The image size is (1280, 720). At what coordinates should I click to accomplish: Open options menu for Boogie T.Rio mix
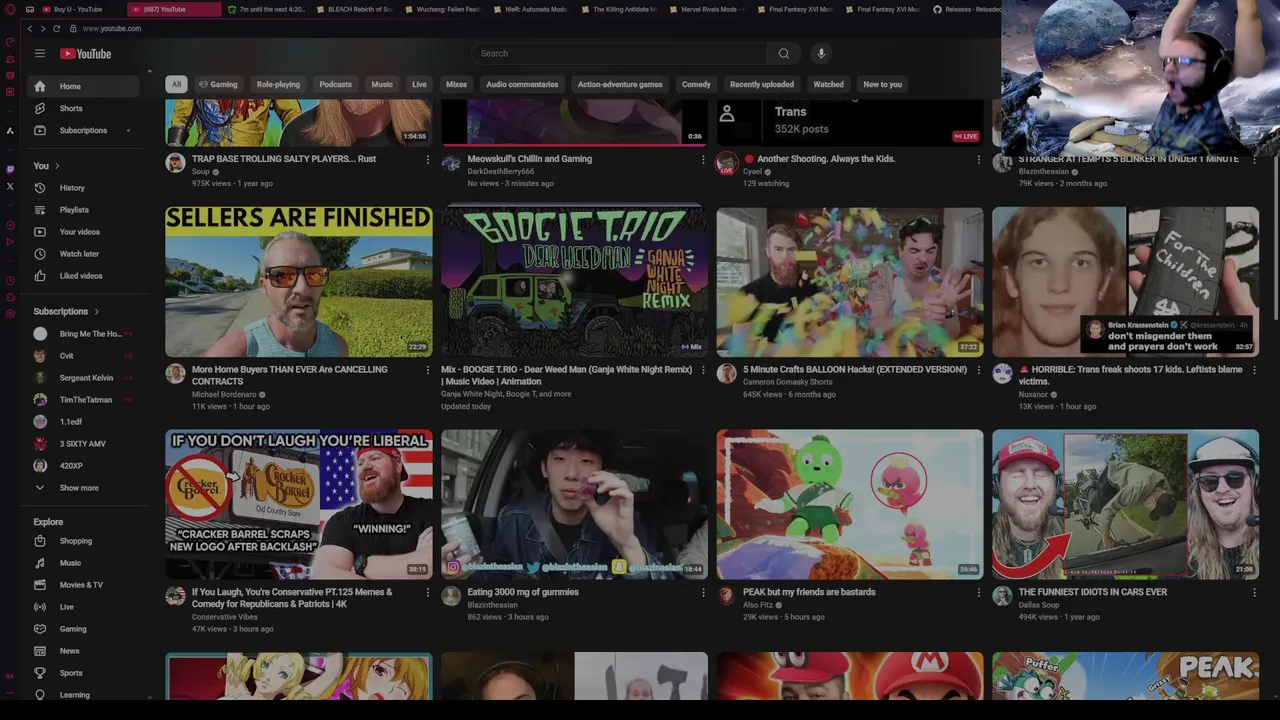point(703,370)
